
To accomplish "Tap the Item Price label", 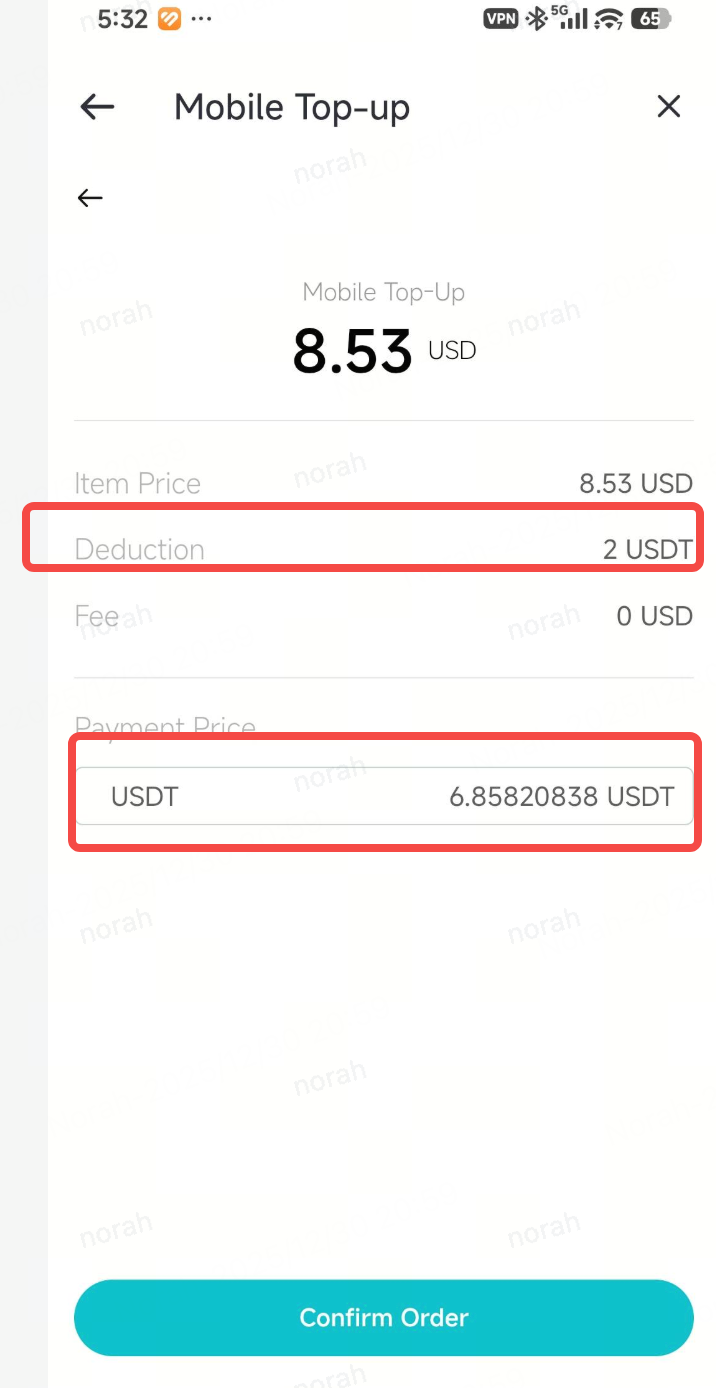I will [137, 484].
